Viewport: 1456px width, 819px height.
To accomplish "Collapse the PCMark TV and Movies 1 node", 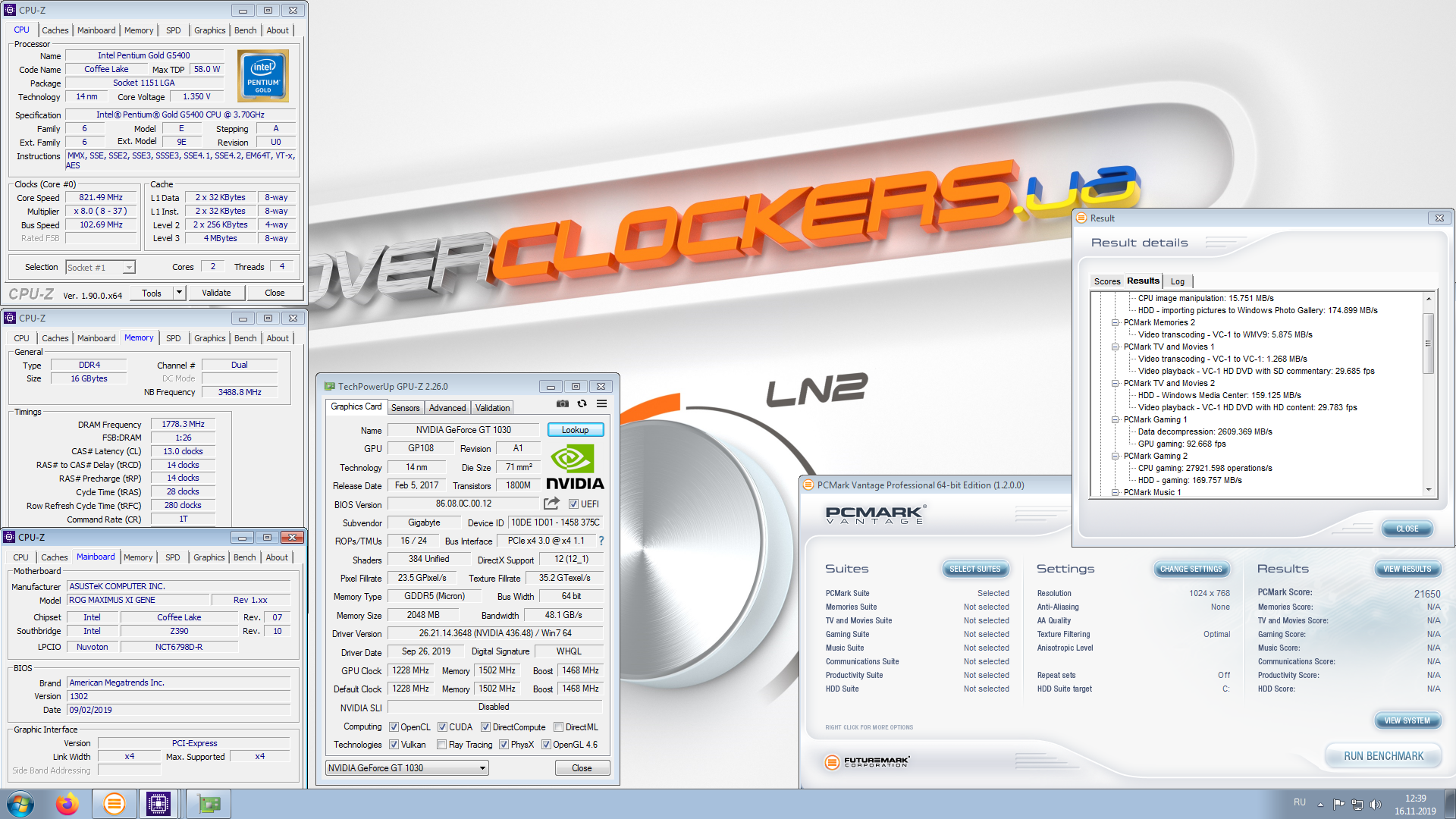I will (1116, 347).
